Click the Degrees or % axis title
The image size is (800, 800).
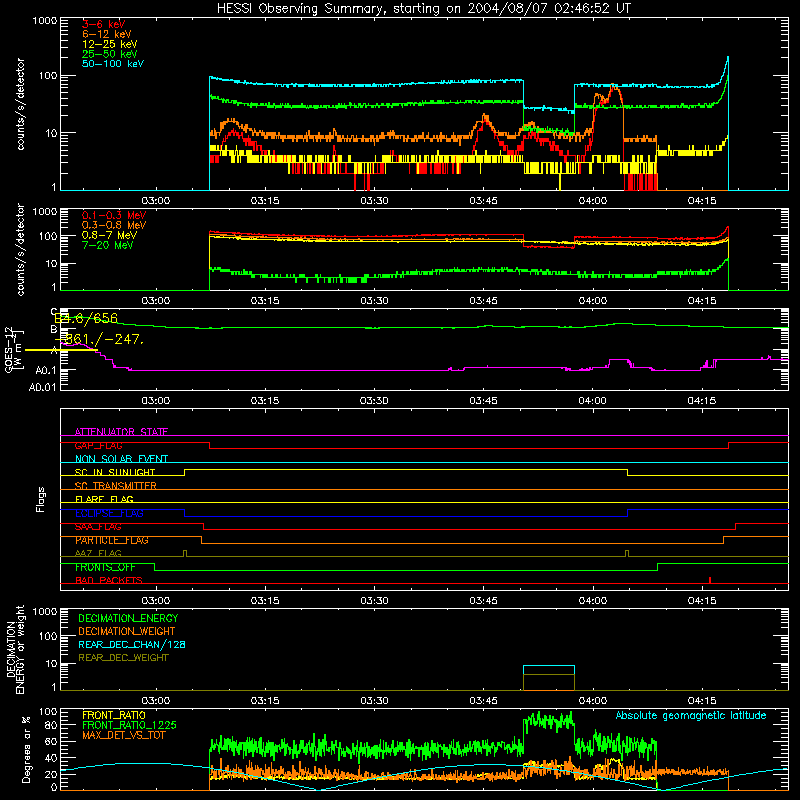26,749
